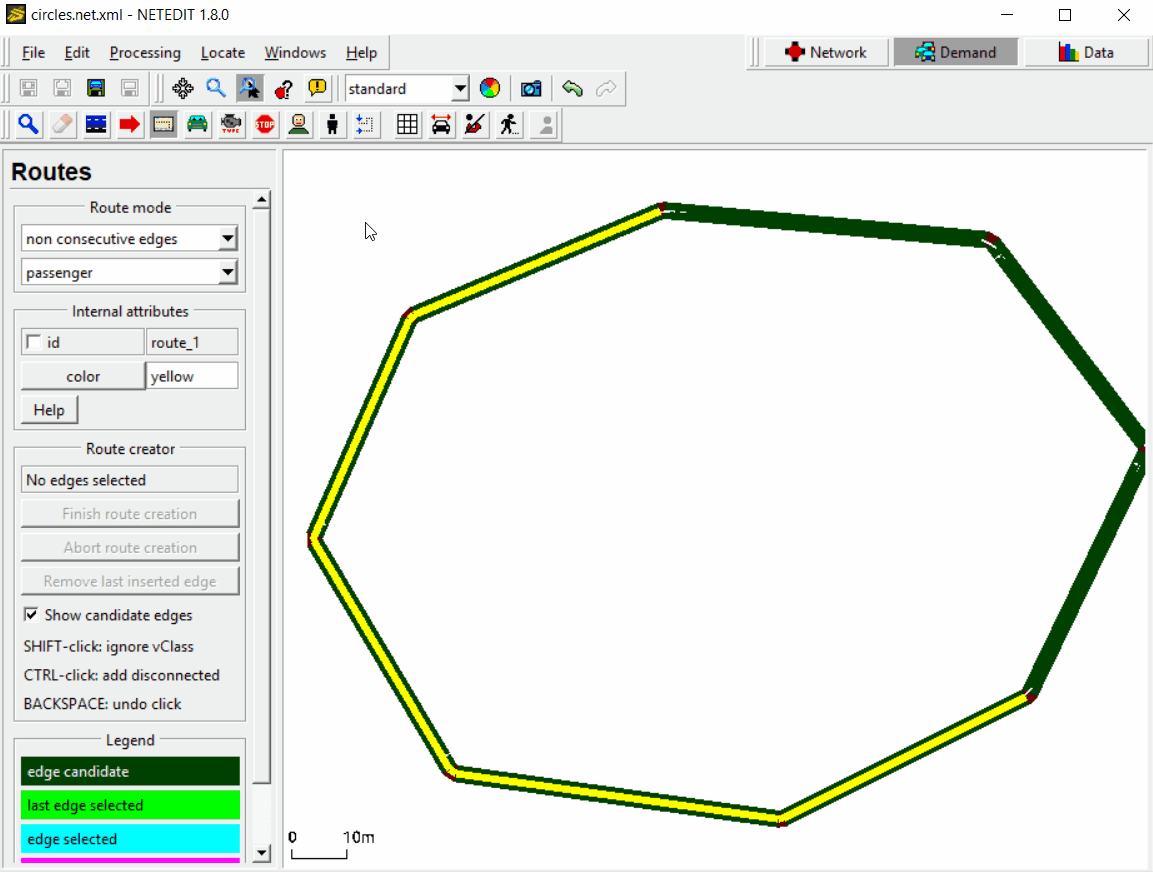Open the Processing menu
The image size is (1153, 872).
[x=145, y=53]
